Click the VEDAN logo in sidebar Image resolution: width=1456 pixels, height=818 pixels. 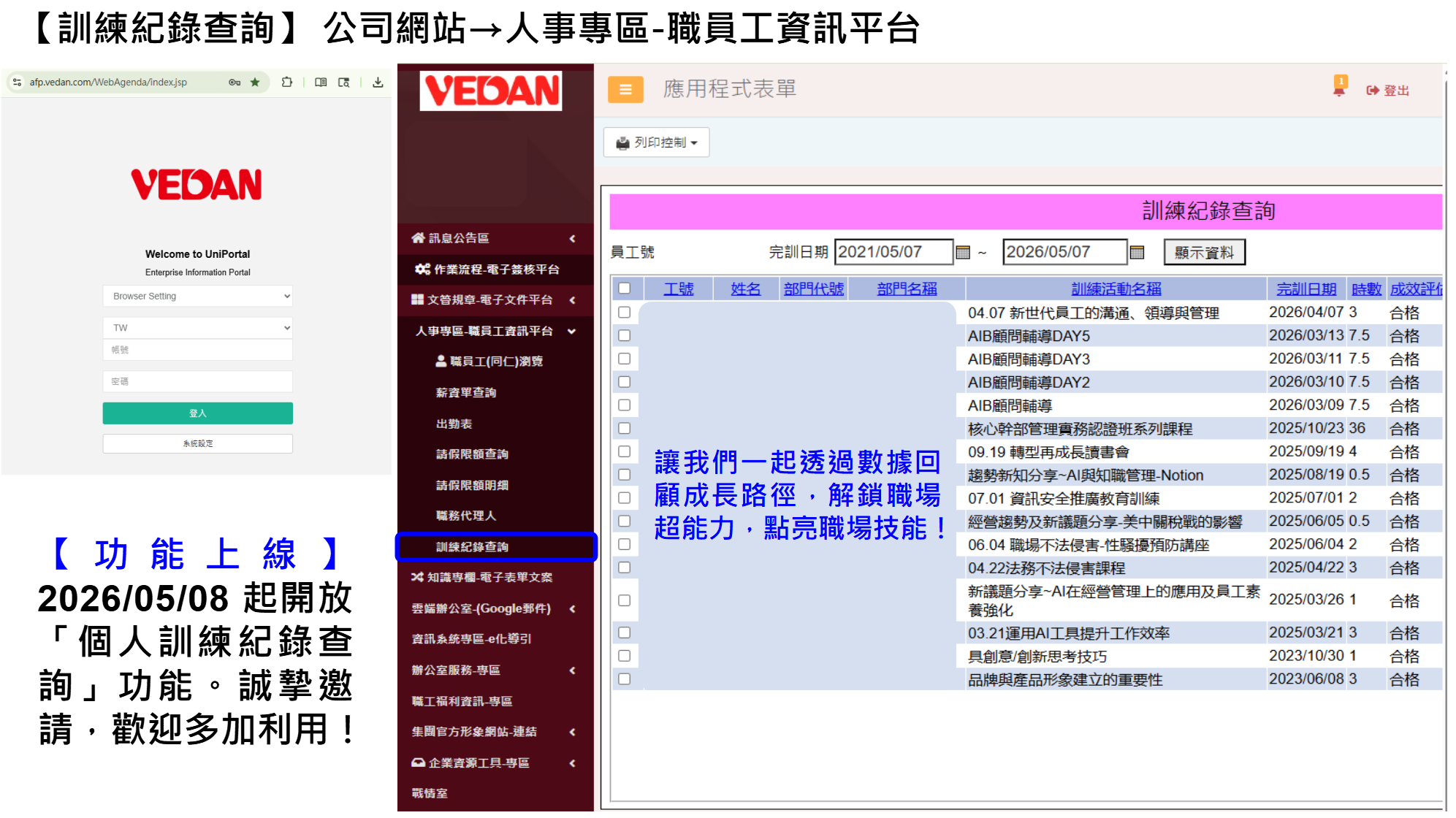point(490,91)
